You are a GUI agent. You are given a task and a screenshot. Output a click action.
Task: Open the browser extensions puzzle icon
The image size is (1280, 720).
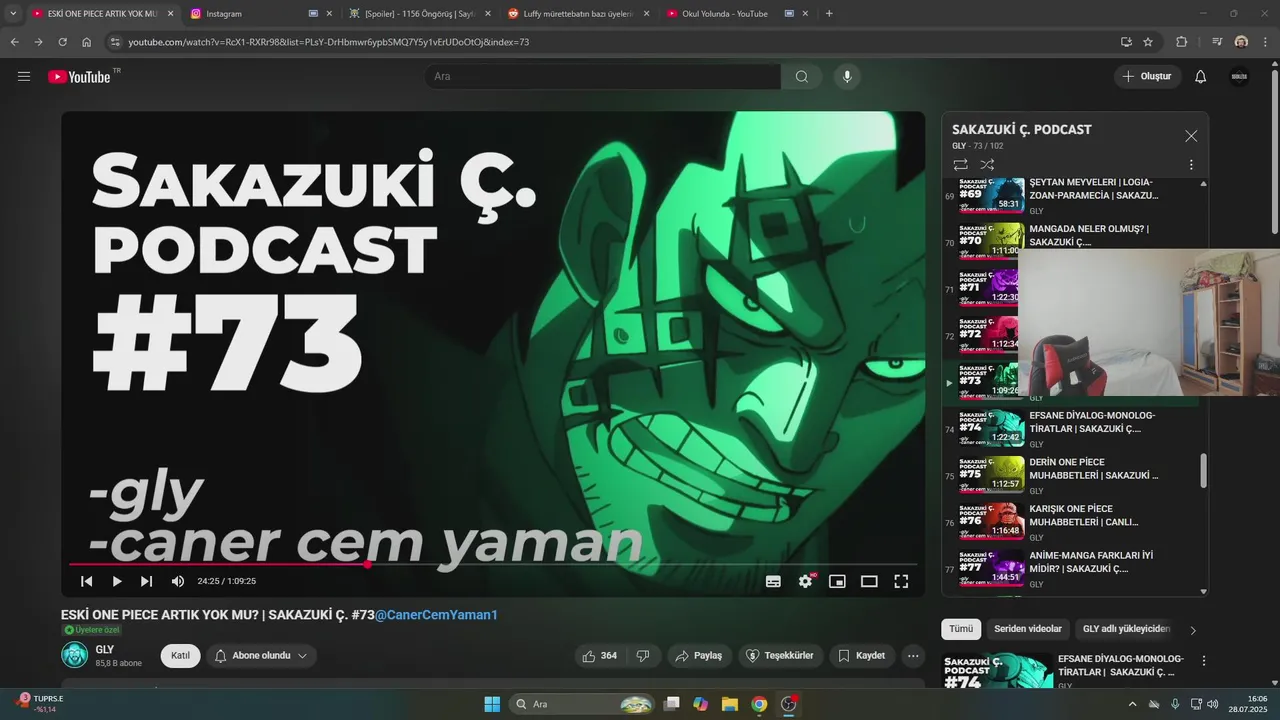(x=1182, y=42)
